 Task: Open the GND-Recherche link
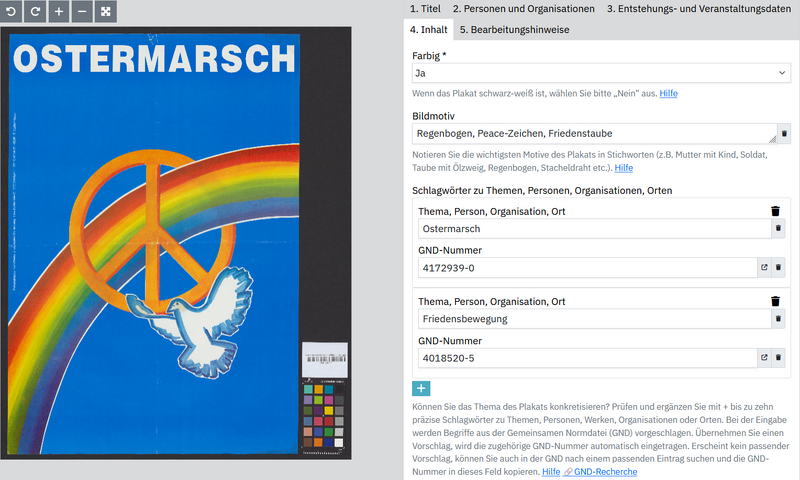[601, 472]
